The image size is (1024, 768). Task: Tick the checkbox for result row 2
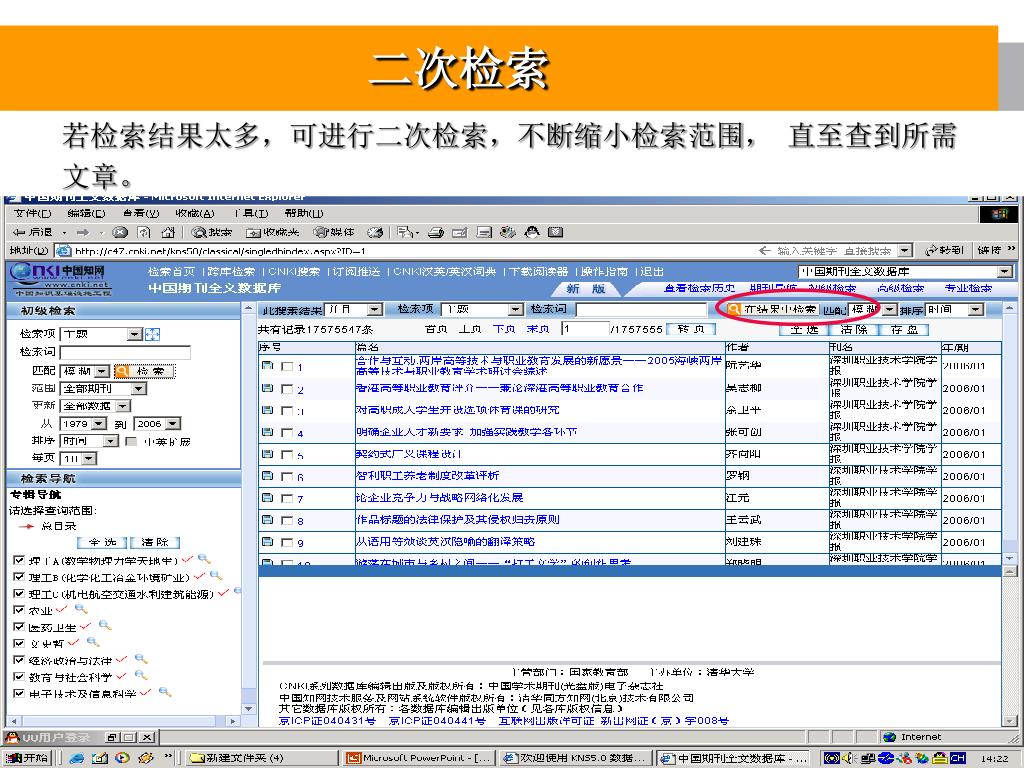tap(287, 389)
